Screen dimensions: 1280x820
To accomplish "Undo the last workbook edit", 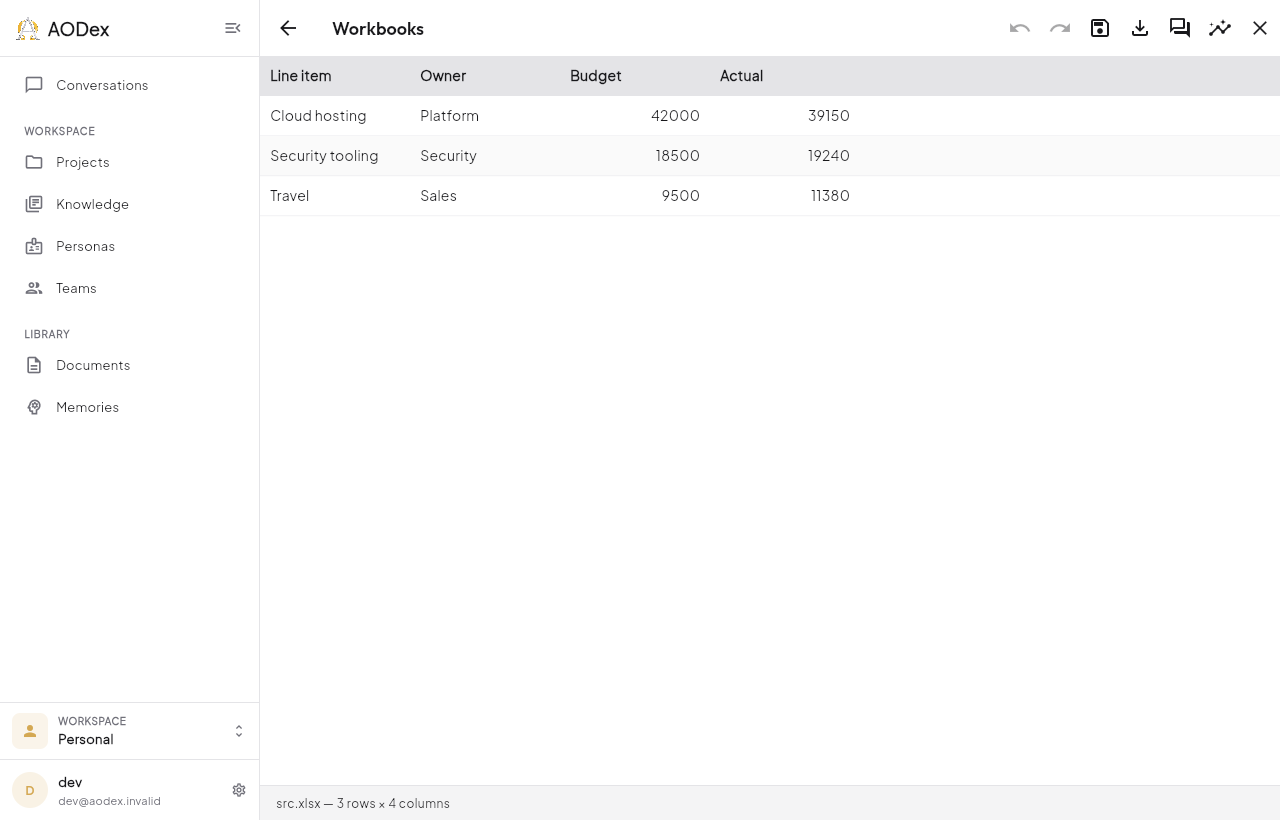I will 1020,28.
